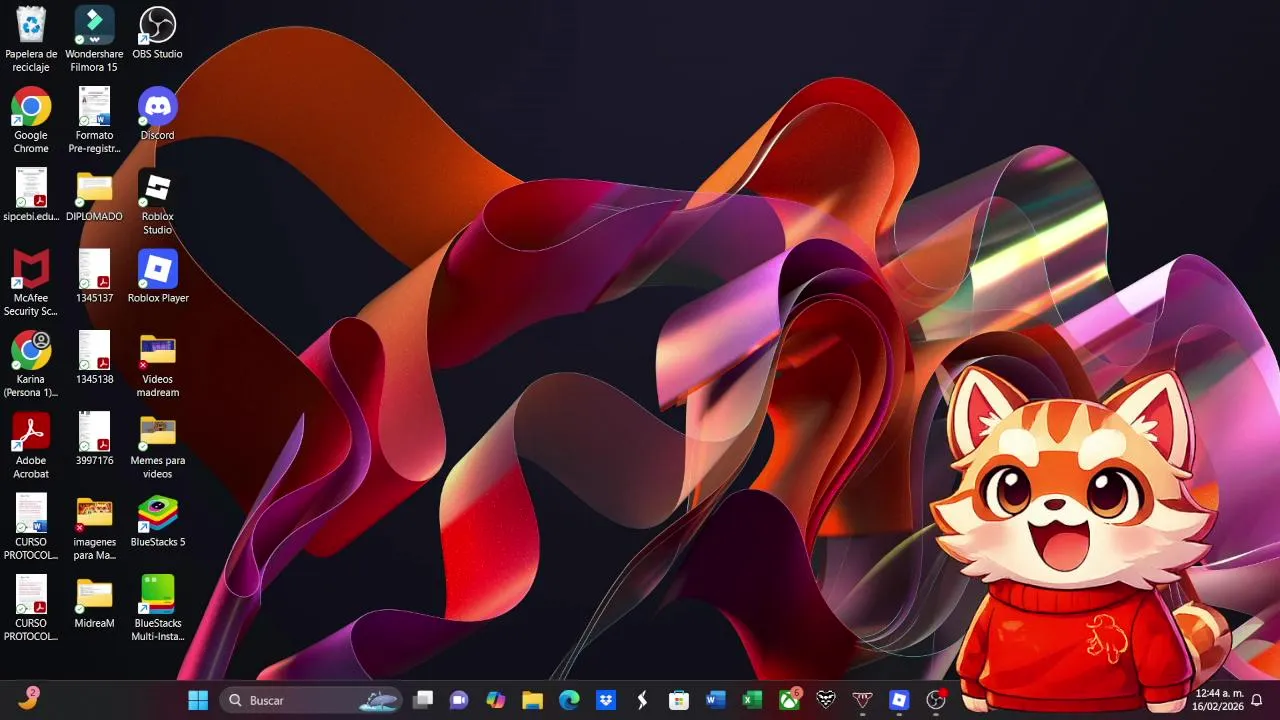Open the Roblox icon in the taskbar
The image size is (1280, 720).
[899, 700]
